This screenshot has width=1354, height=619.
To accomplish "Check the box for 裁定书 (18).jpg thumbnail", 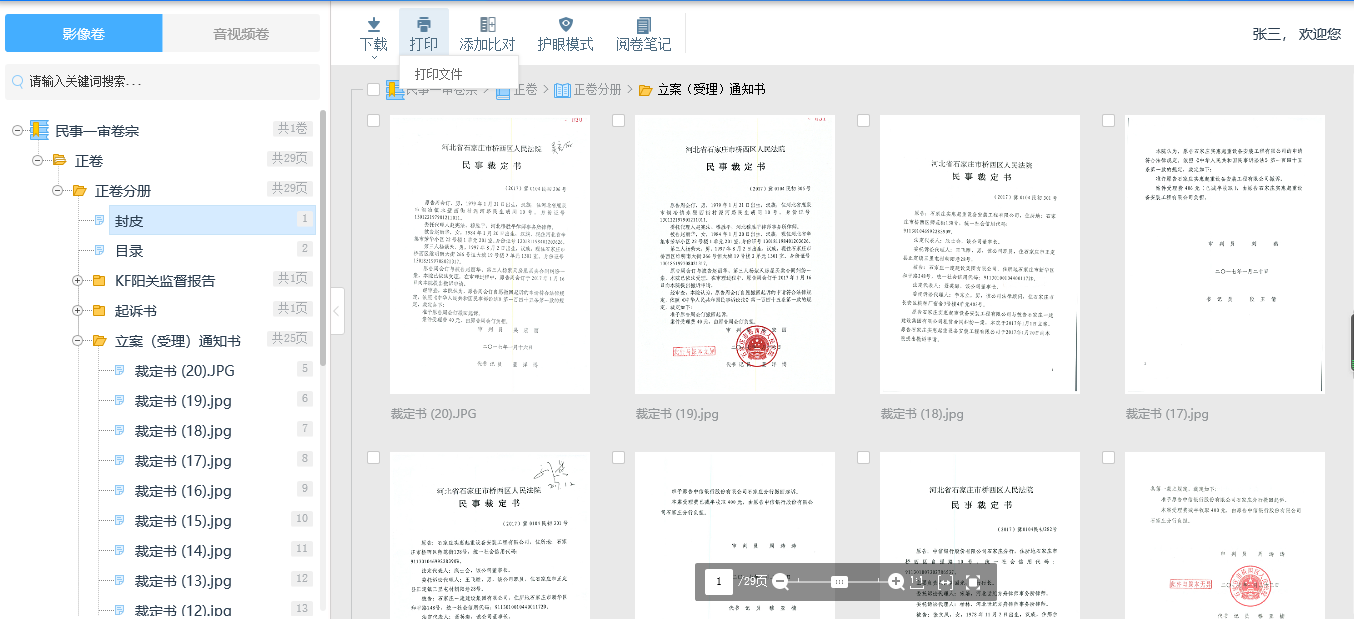I will 864,120.
